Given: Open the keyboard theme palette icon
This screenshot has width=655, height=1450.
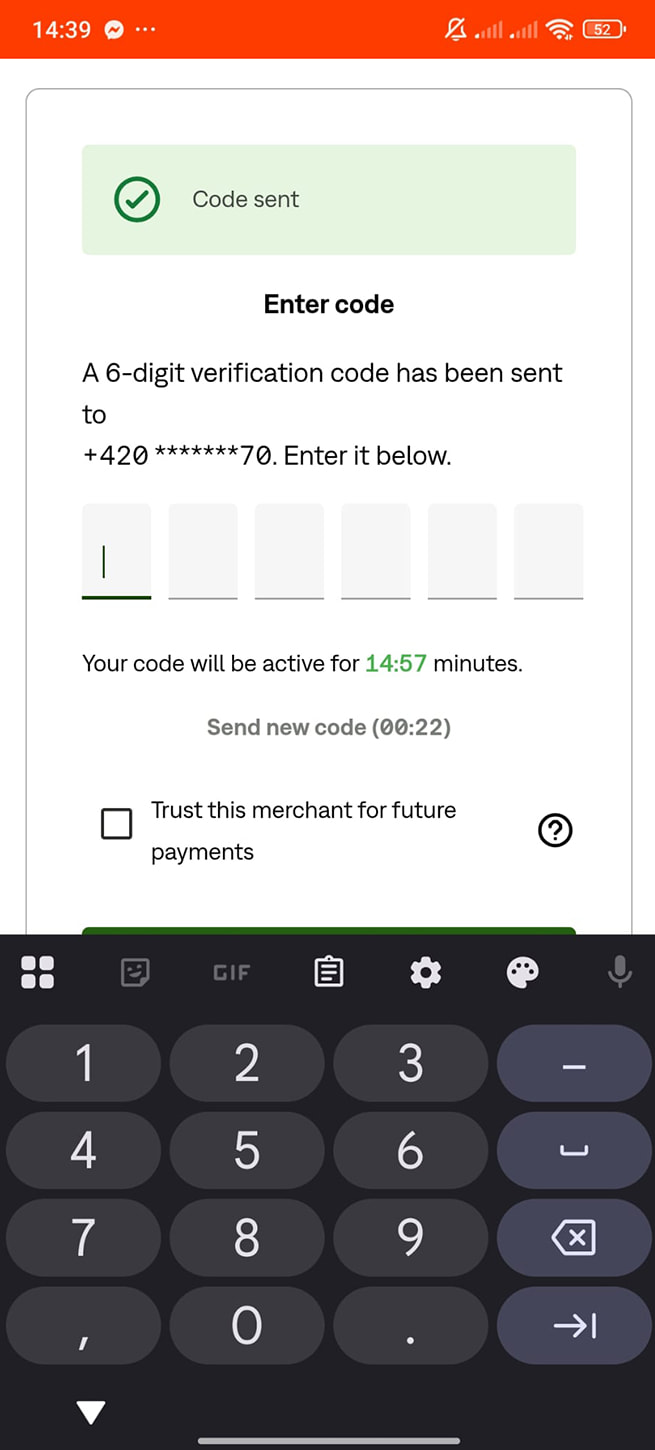Looking at the screenshot, I should point(523,972).
